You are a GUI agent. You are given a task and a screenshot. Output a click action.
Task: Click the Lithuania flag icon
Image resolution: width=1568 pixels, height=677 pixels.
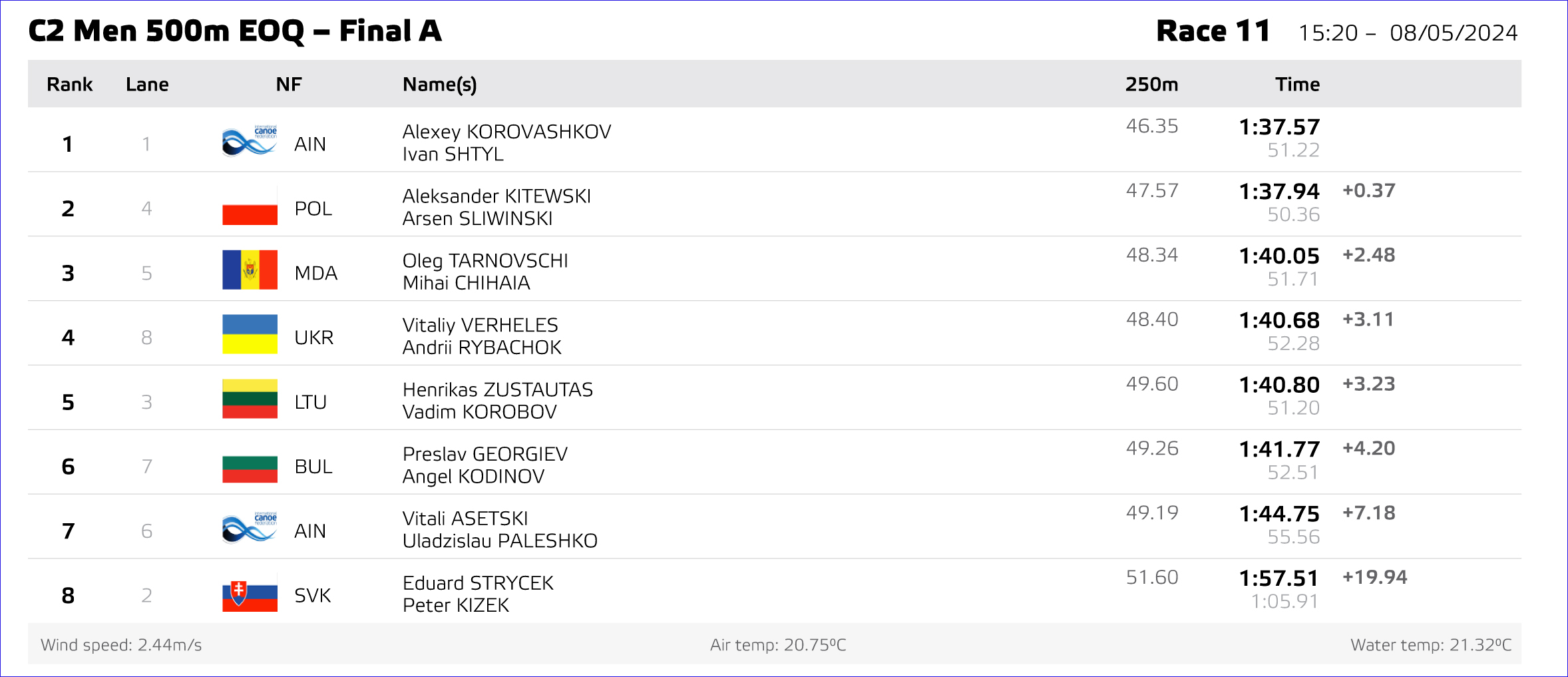click(x=250, y=399)
